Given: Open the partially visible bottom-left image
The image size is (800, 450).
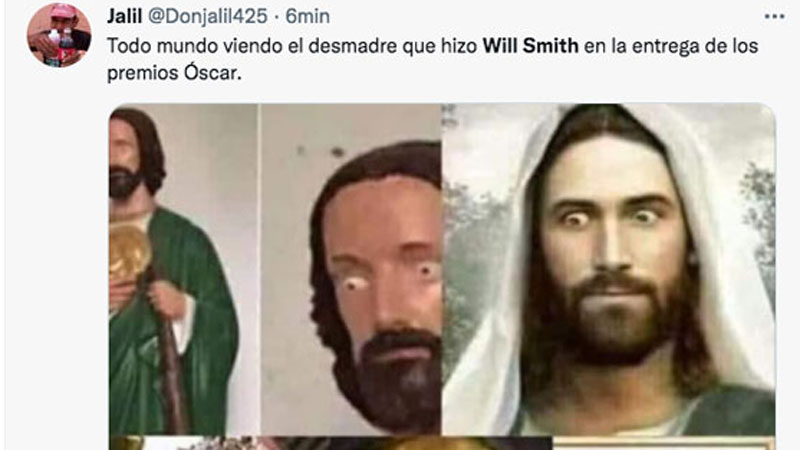Looking at the screenshot, I should [184, 443].
